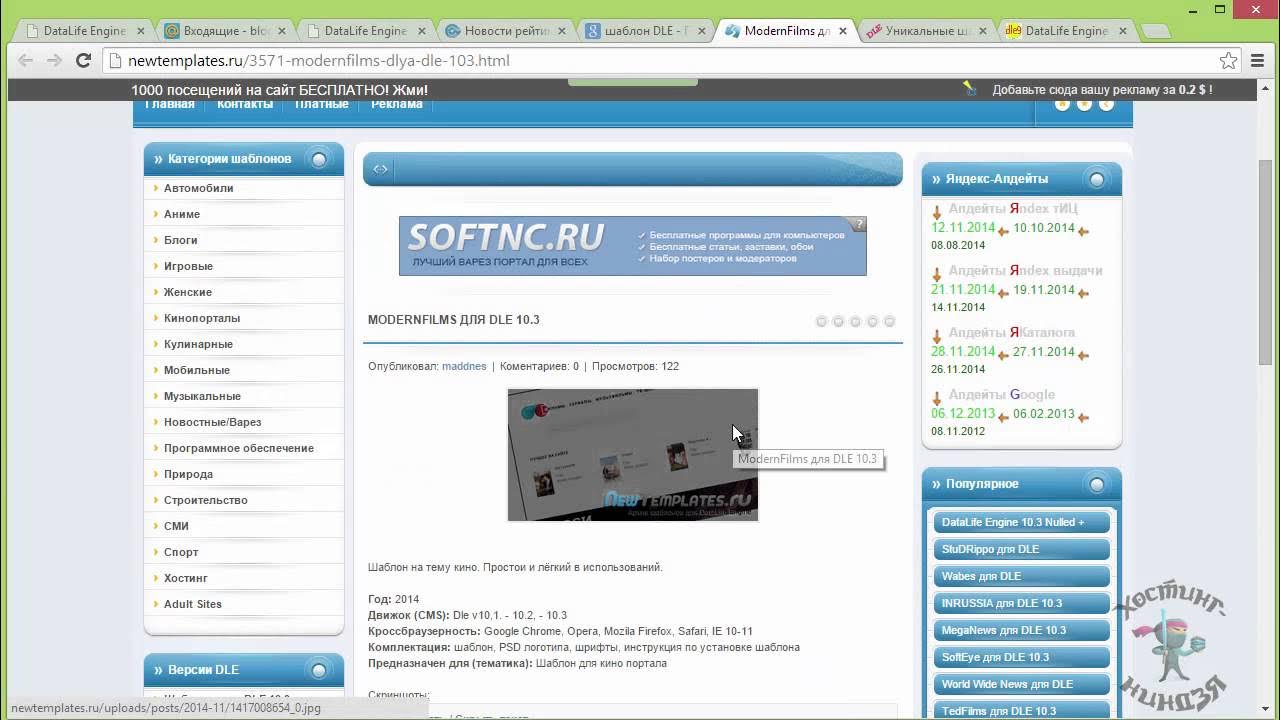
Task: Close the ModernFilms tab
Action: [843, 31]
